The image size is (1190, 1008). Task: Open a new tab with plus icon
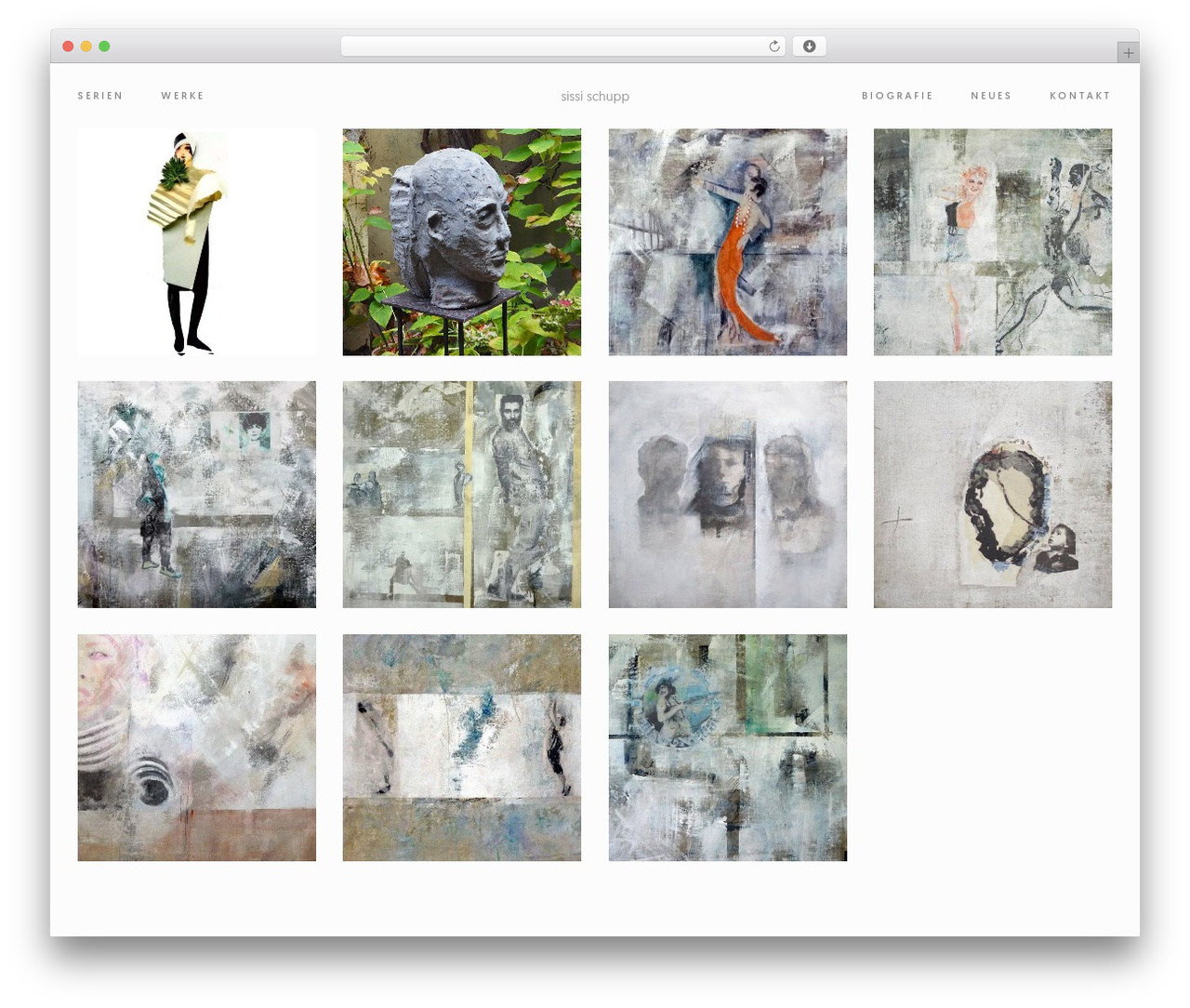point(1128,53)
